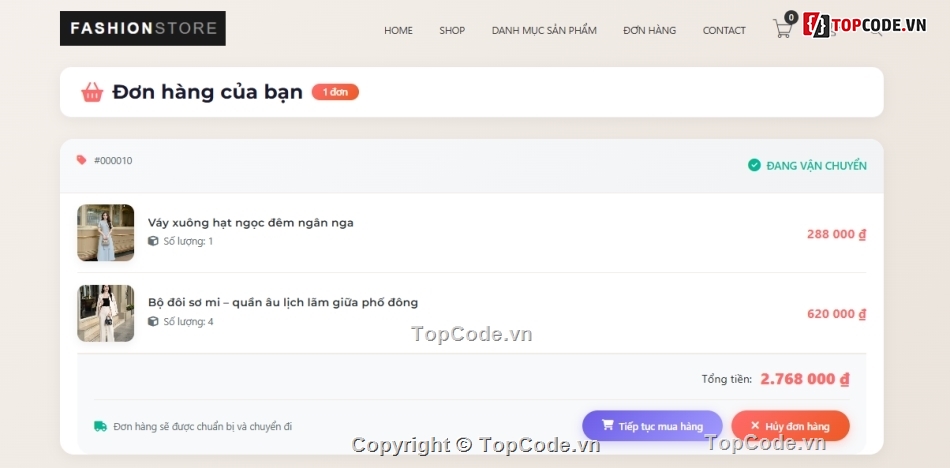Open the SHOP menu item
Screen dimensions: 950x468
point(452,30)
